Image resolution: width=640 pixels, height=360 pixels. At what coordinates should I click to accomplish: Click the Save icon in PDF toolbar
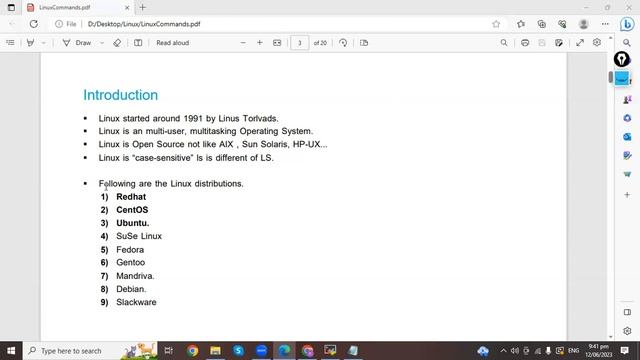[x=542, y=42]
